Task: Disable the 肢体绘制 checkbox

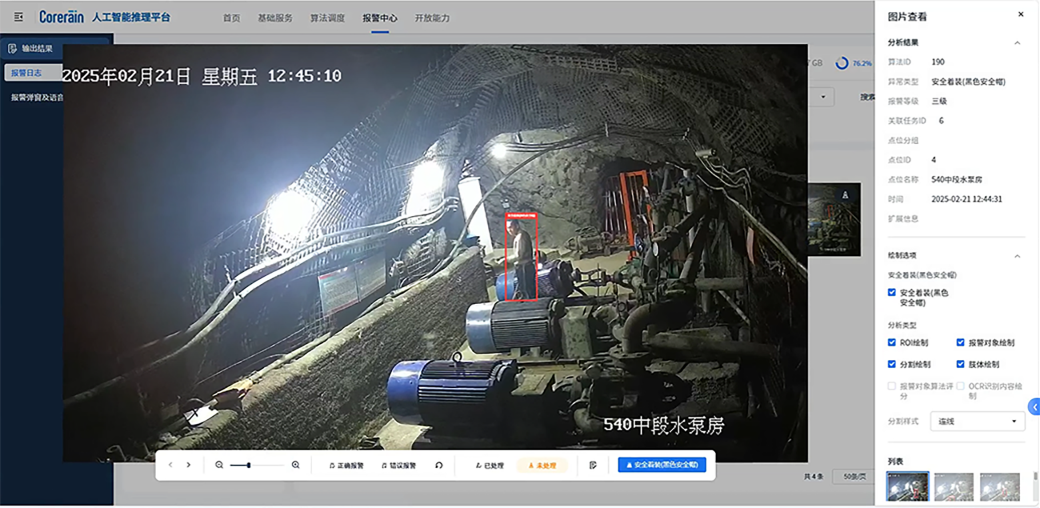Action: [x=960, y=364]
